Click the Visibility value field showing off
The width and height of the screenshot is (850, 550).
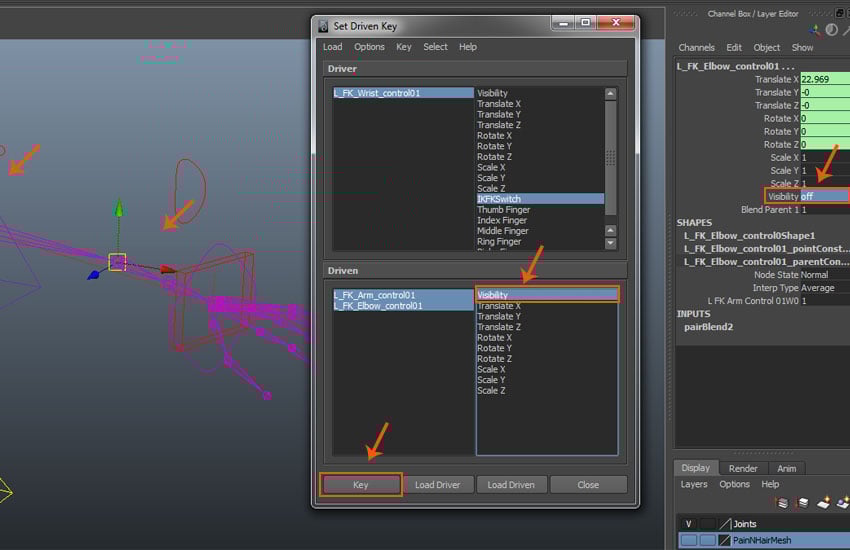point(823,197)
